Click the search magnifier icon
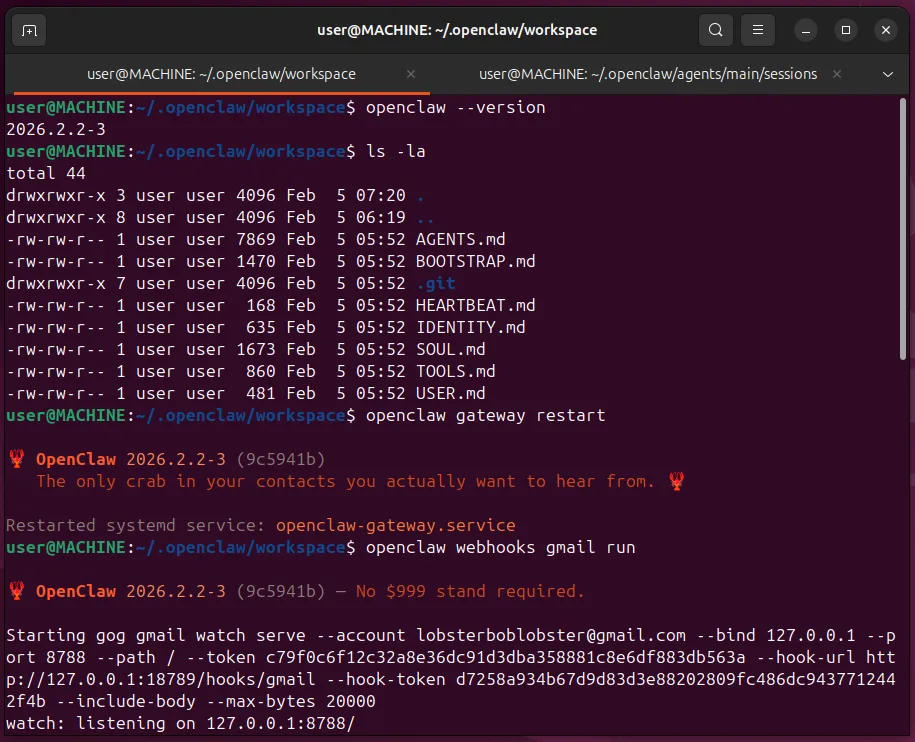915x742 pixels. (x=715, y=30)
